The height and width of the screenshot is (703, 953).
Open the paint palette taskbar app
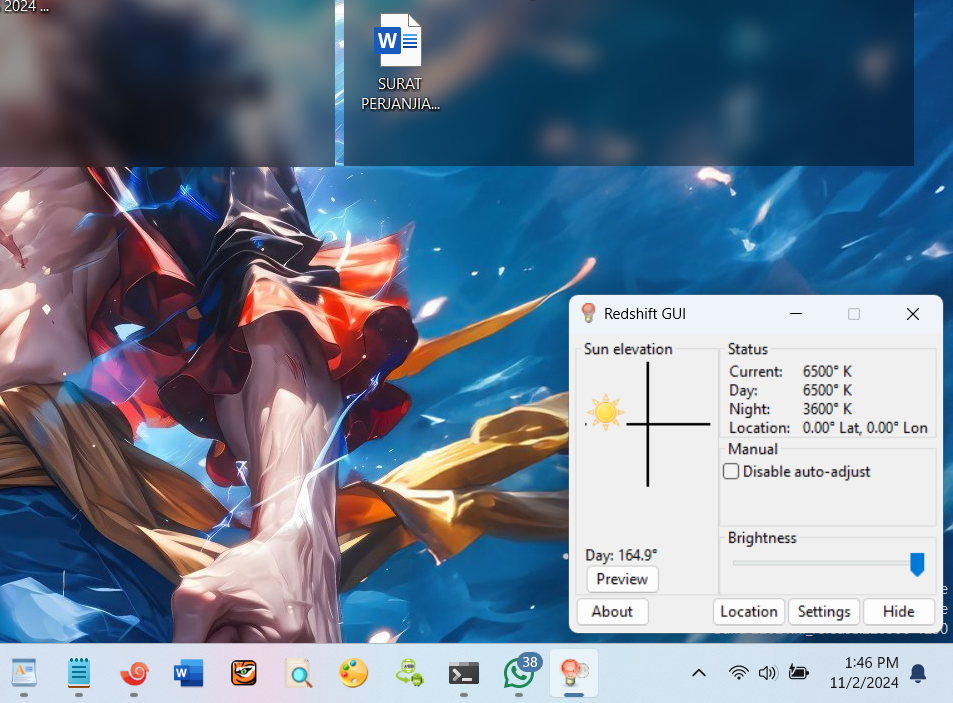(353, 673)
